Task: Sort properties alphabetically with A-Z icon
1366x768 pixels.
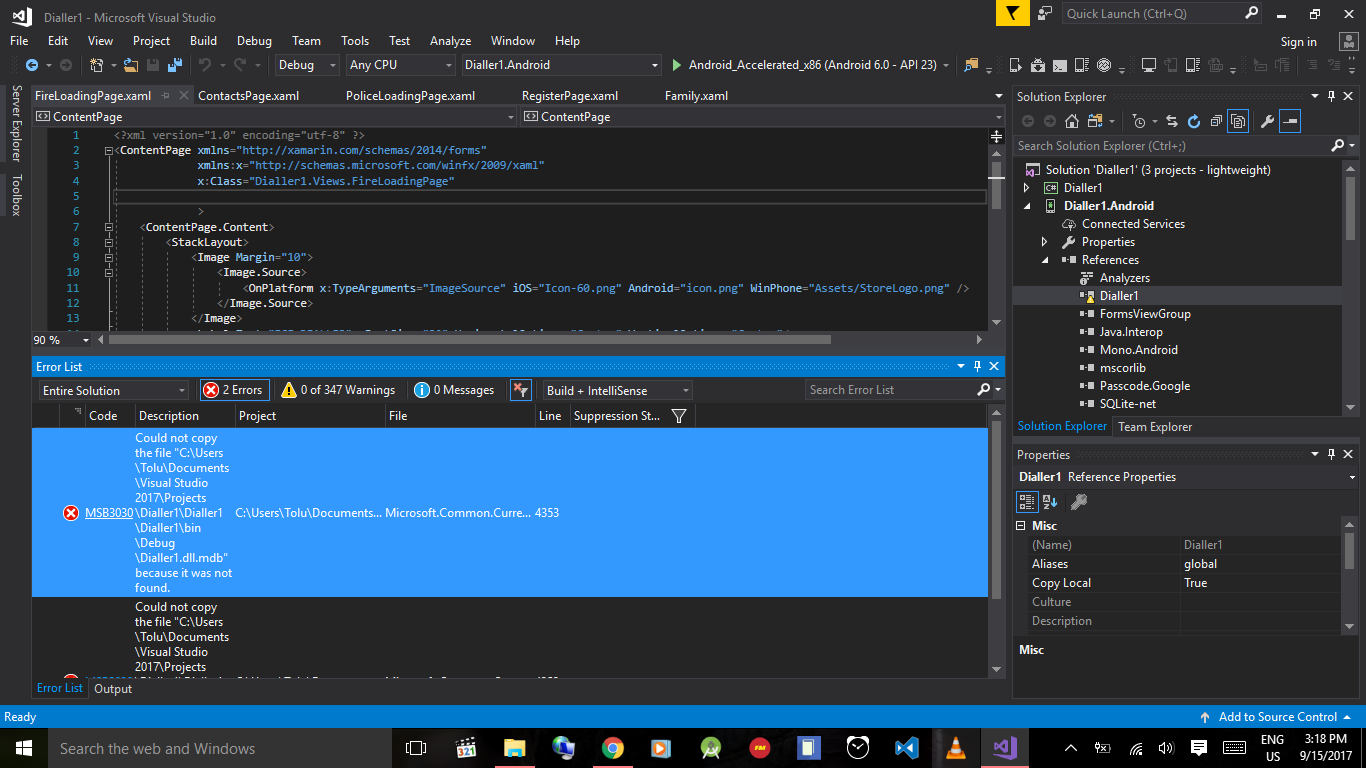Action: (x=1050, y=501)
